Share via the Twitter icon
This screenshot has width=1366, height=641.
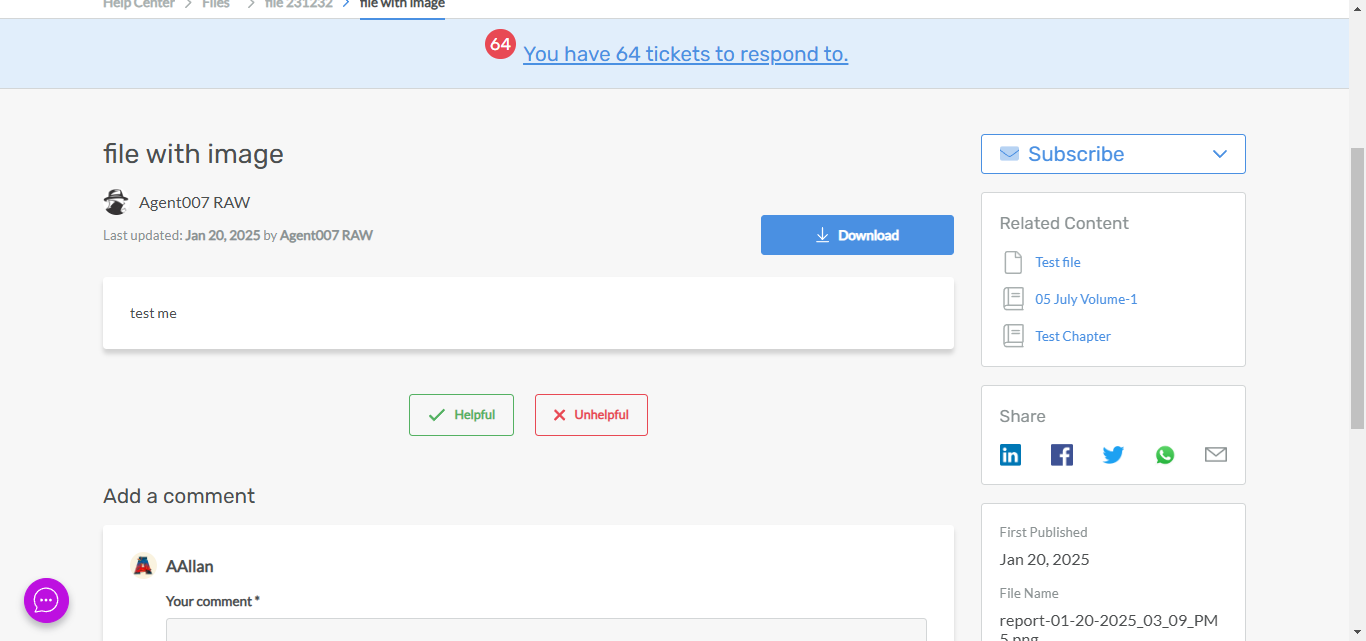[1113, 455]
